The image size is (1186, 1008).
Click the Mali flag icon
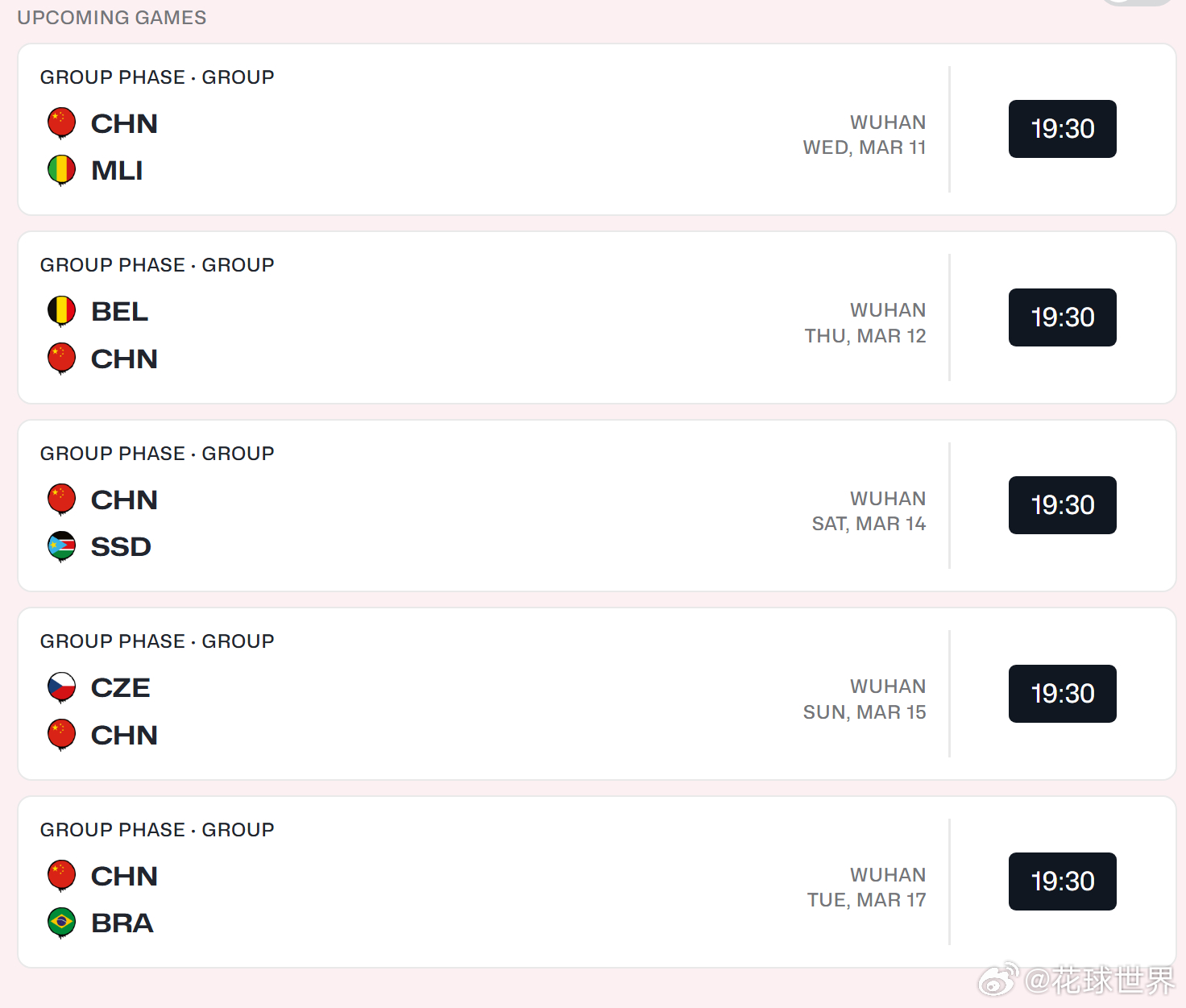click(x=62, y=170)
